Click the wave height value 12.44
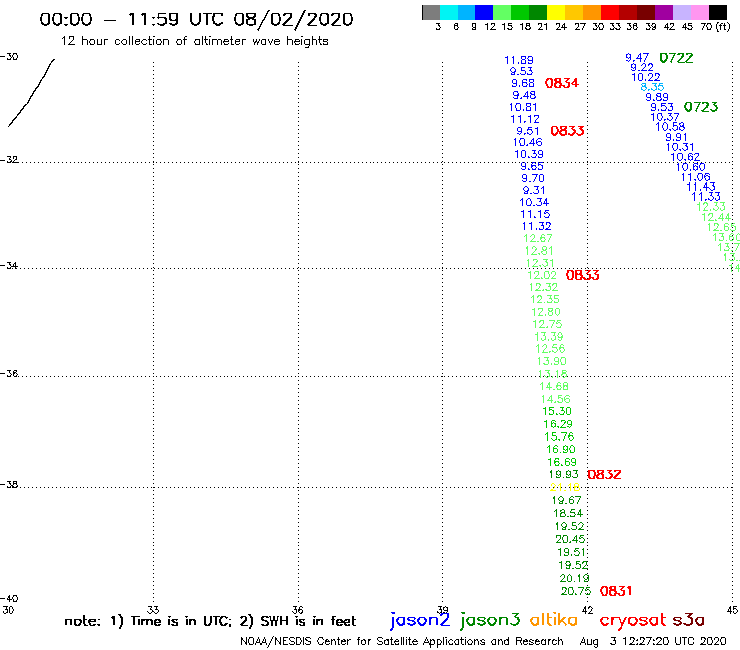Viewport: 740px width, 650px height. pyautogui.click(x=716, y=217)
